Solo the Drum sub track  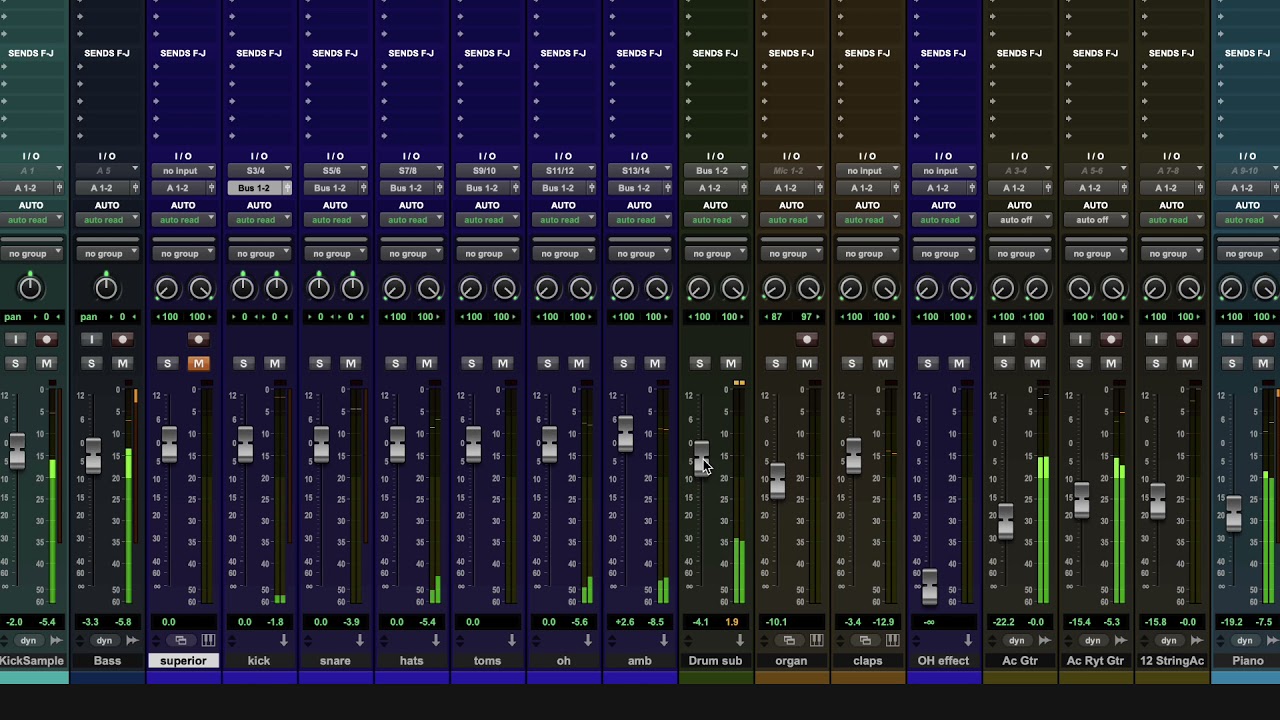[x=699, y=363]
